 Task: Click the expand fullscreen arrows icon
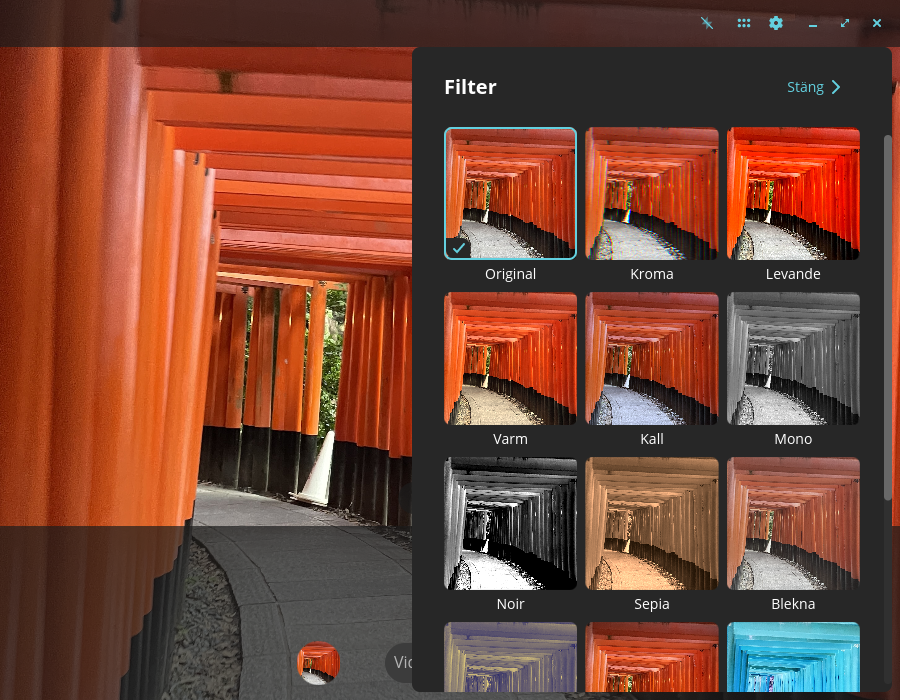(x=845, y=23)
